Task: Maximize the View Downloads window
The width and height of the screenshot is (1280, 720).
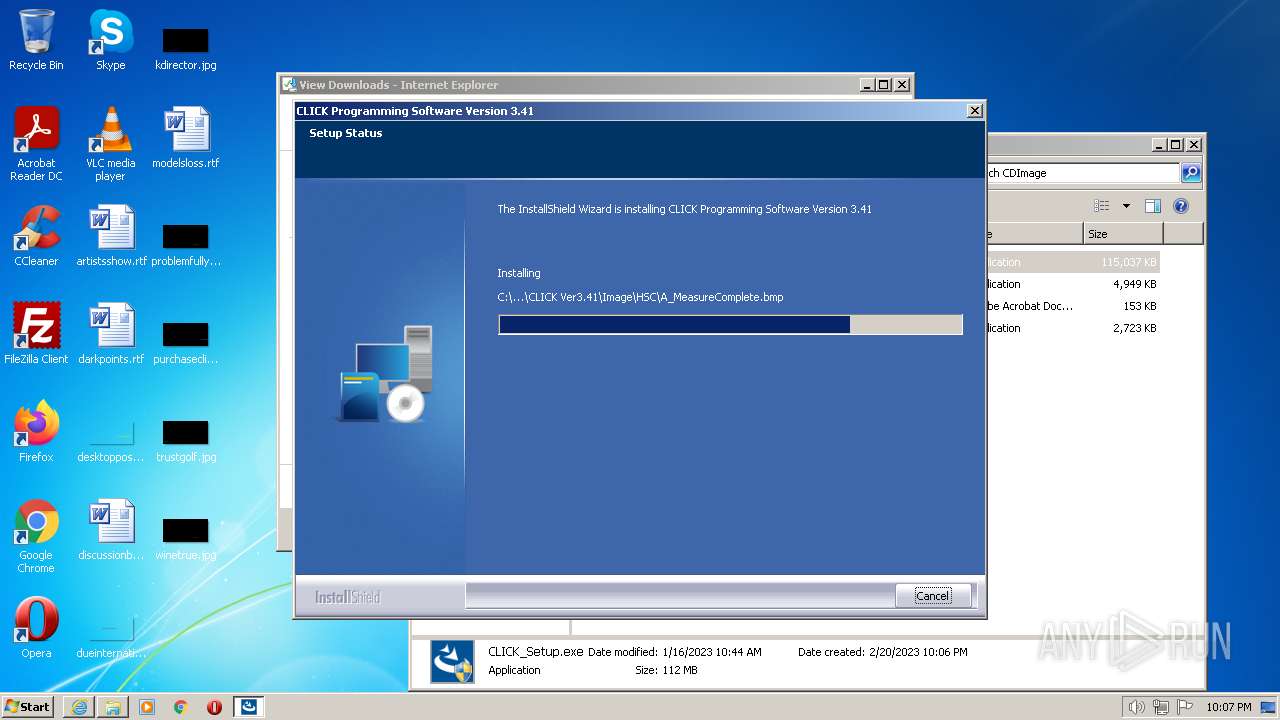Action: (884, 85)
